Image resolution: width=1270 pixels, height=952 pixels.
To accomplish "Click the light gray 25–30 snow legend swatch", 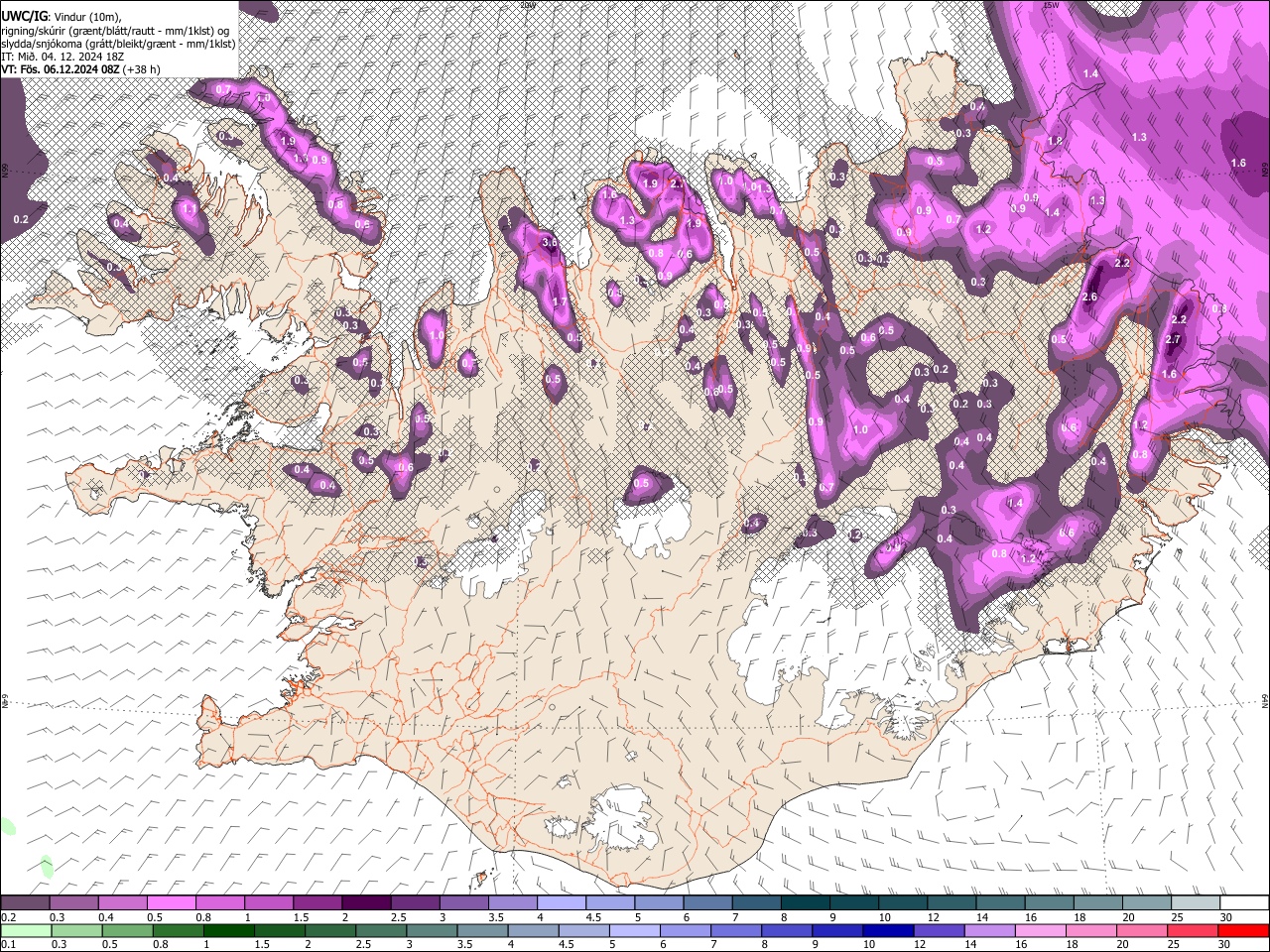I will click(x=1195, y=902).
